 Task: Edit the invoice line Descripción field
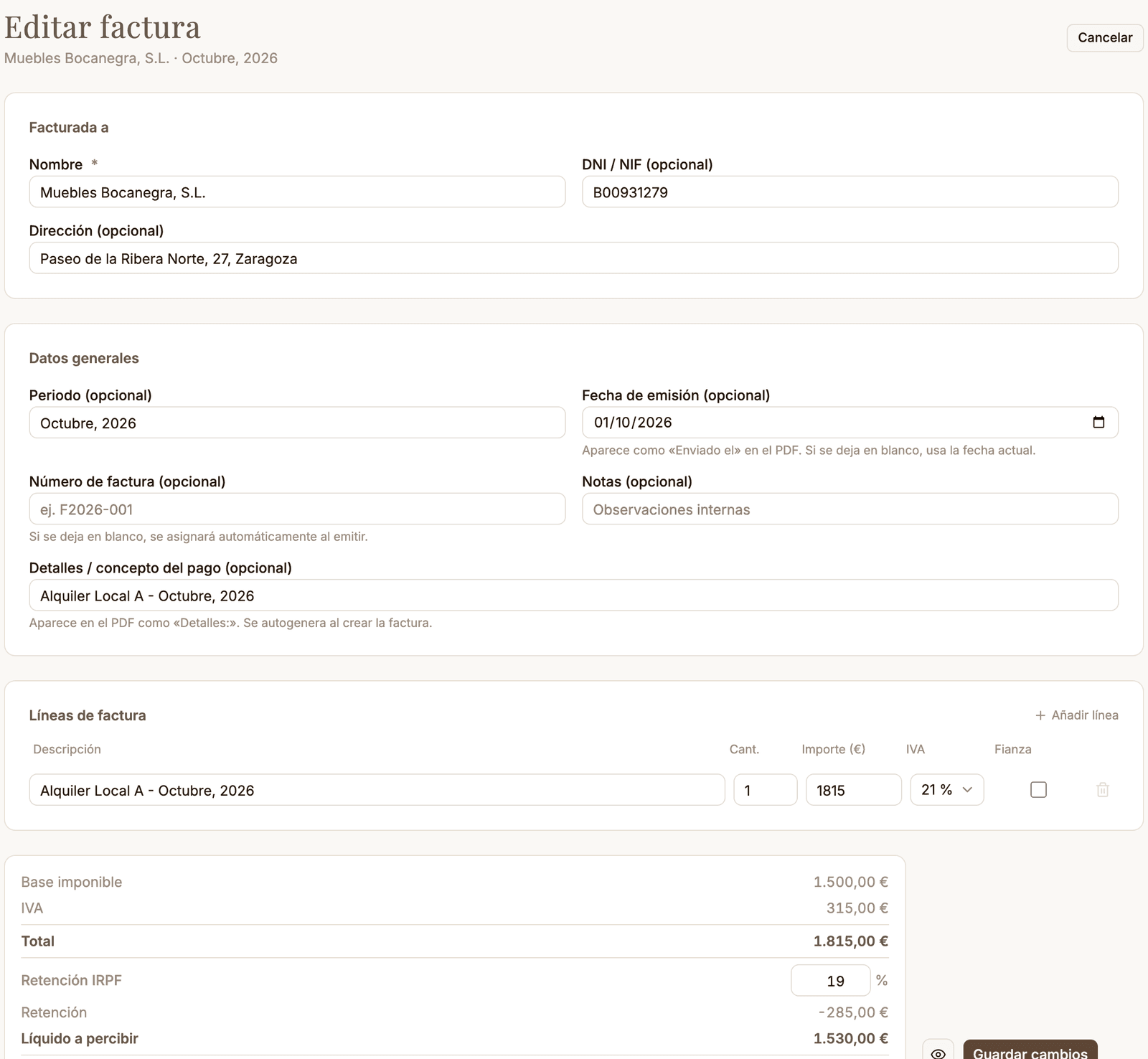[x=377, y=790]
